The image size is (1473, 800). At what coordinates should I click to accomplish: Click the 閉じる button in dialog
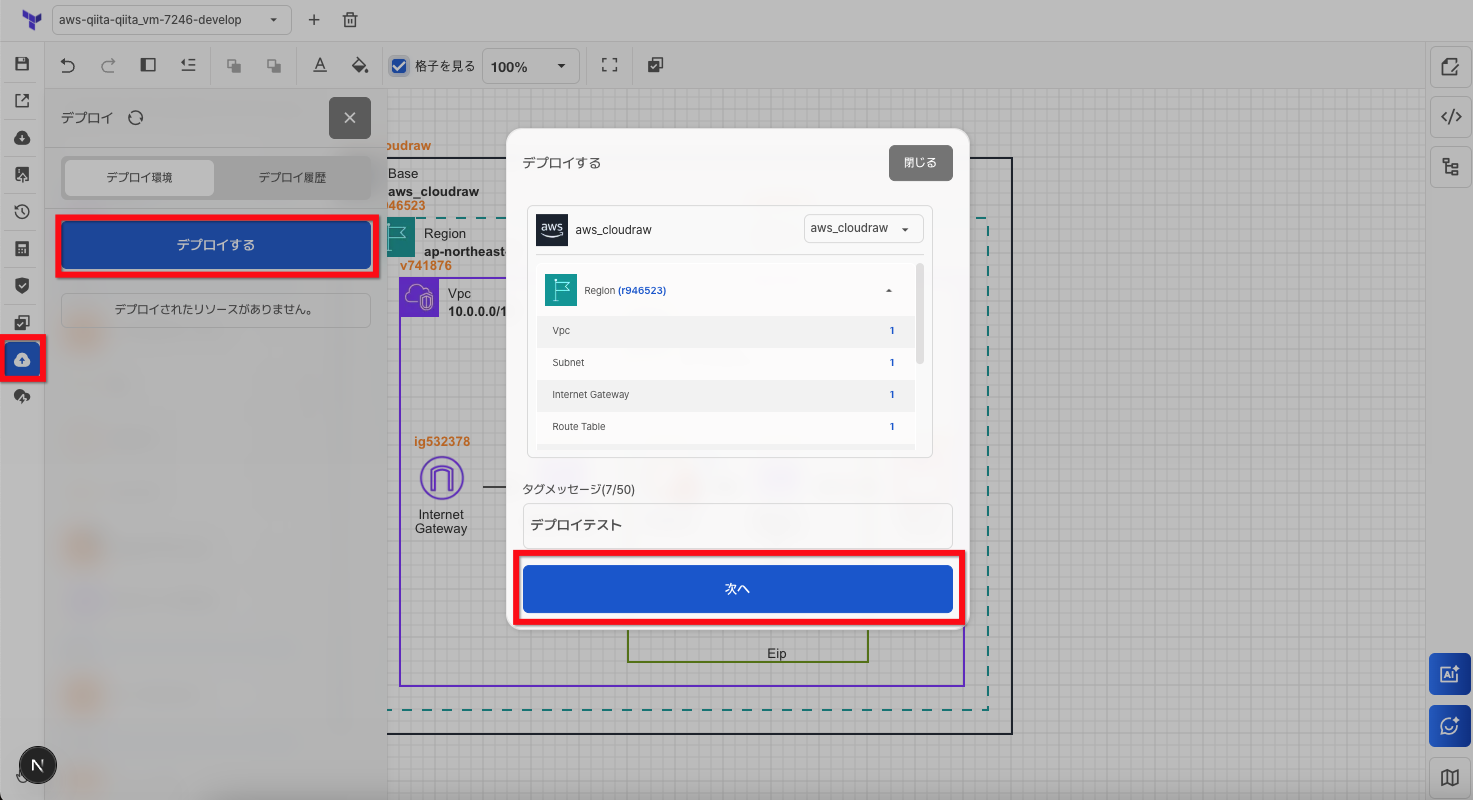coord(921,163)
